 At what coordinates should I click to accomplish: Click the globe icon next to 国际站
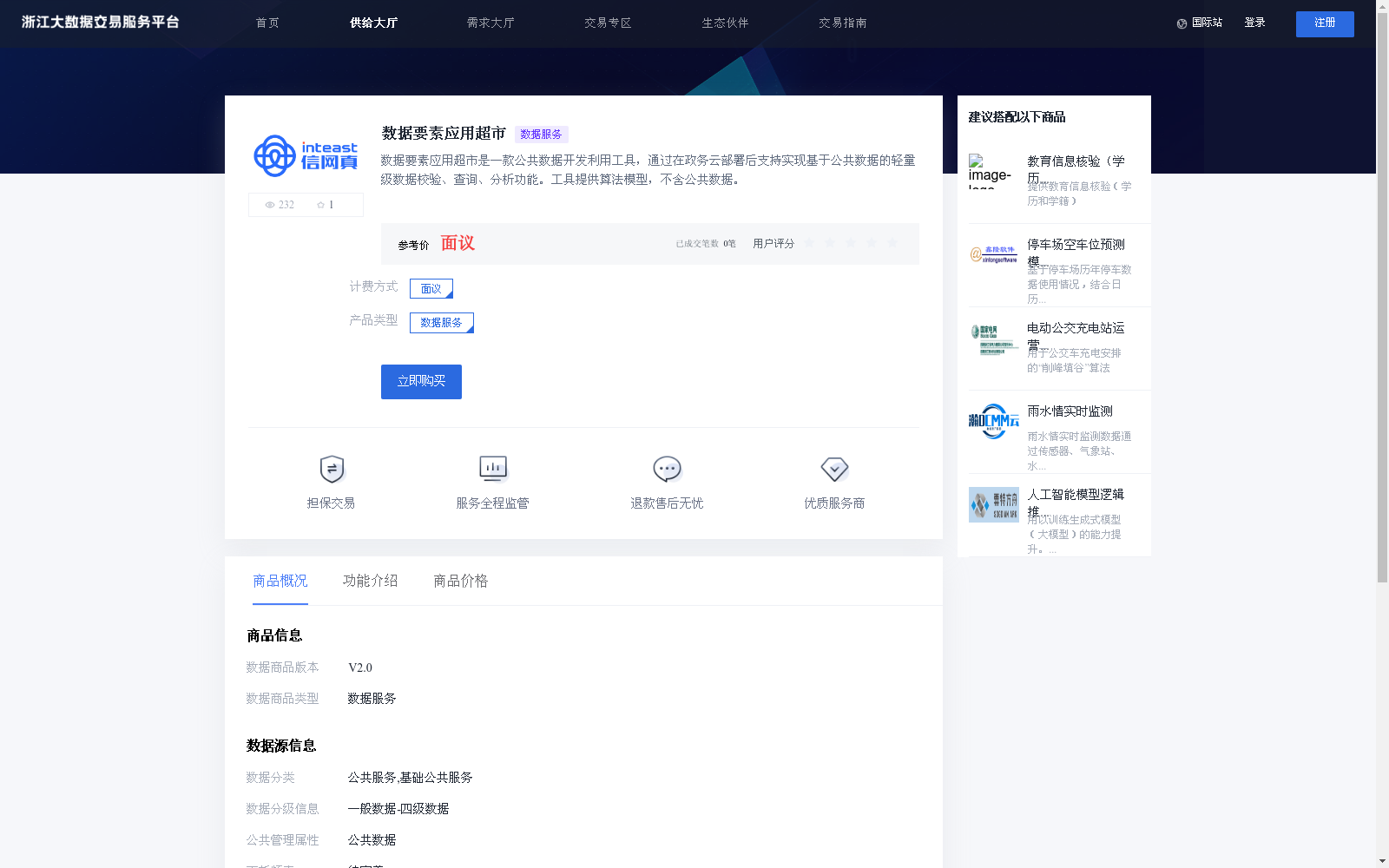coord(1182,23)
